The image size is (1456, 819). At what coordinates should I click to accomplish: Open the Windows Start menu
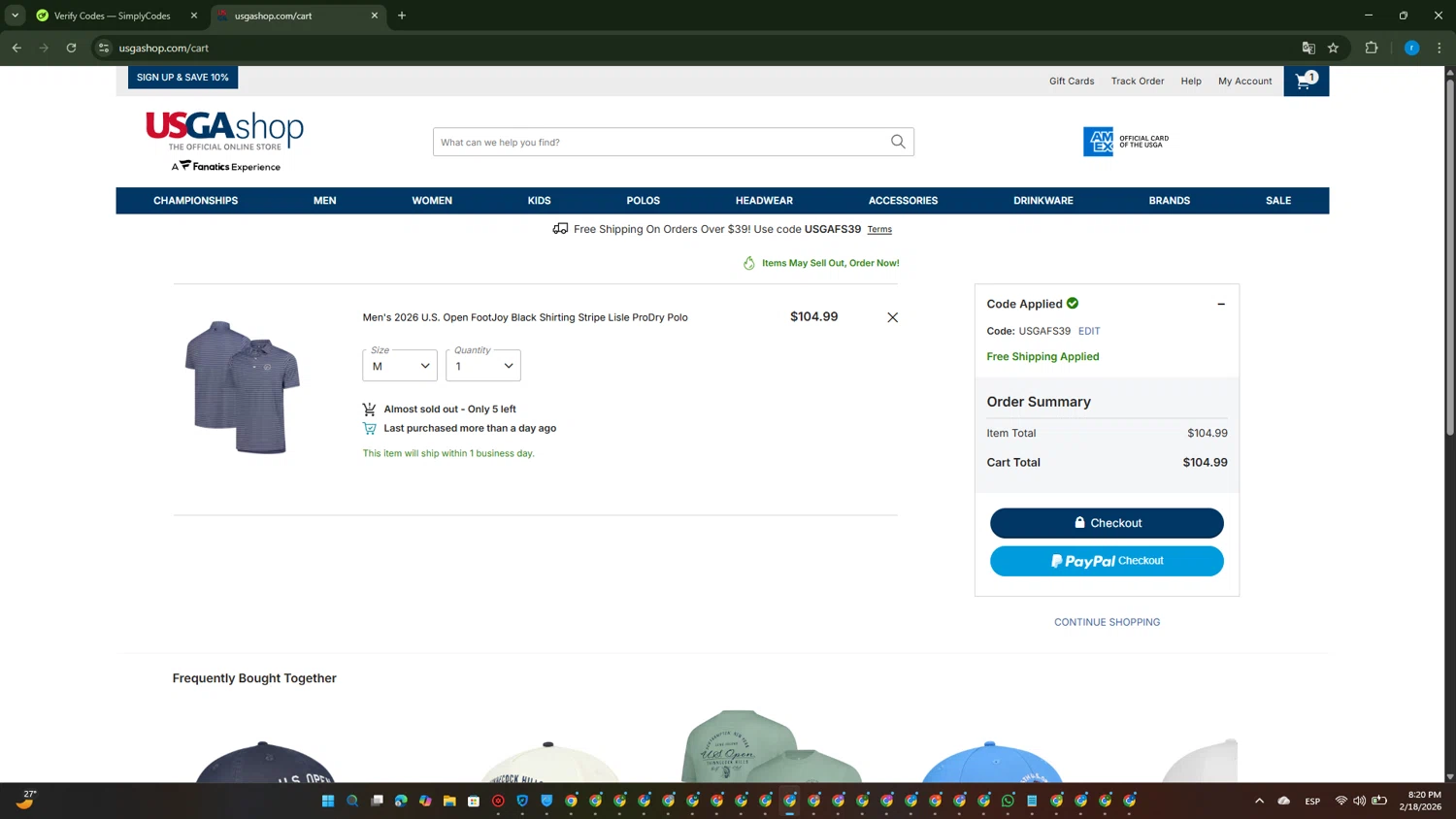328,801
